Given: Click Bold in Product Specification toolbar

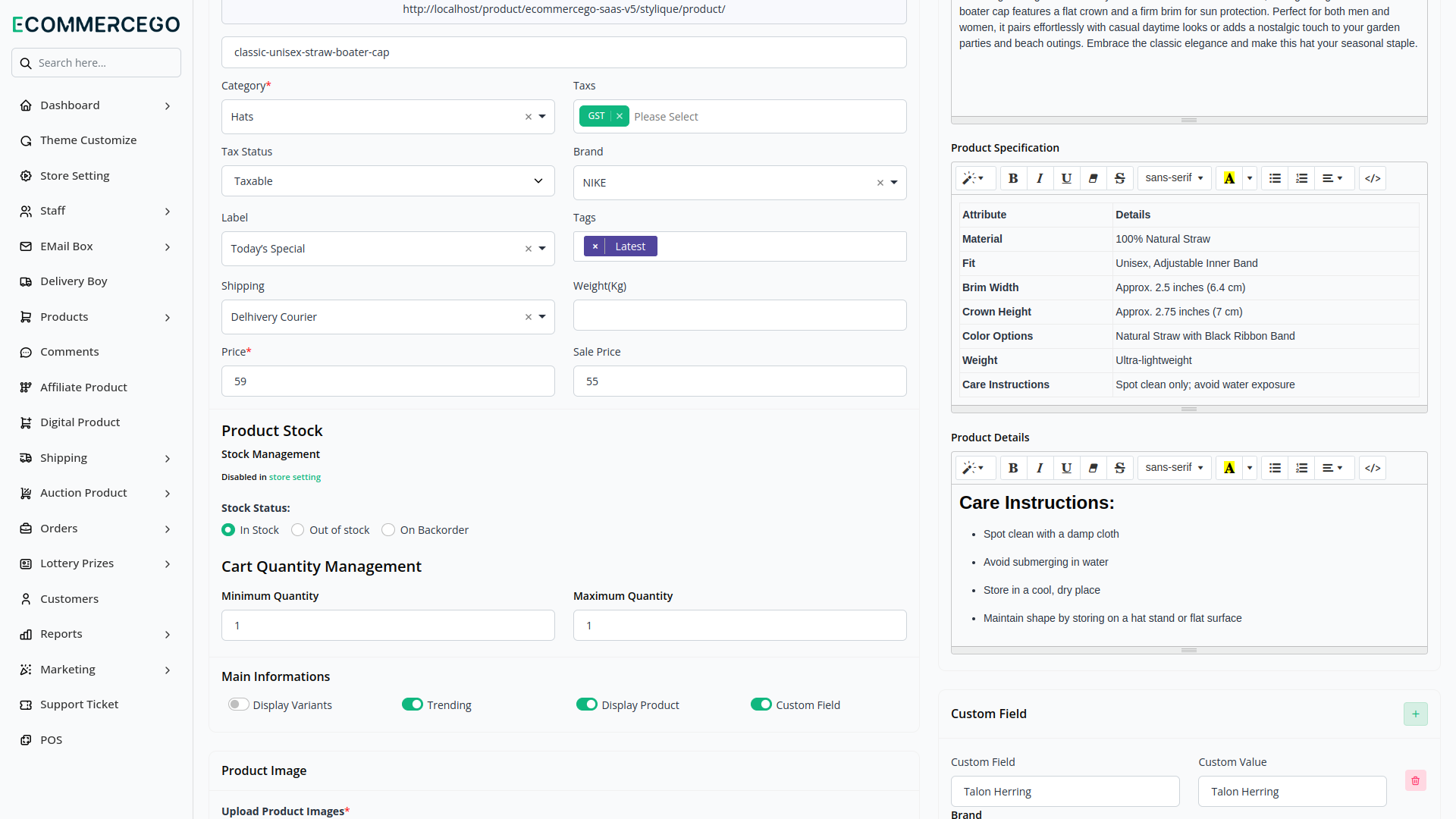Looking at the screenshot, I should [1013, 178].
